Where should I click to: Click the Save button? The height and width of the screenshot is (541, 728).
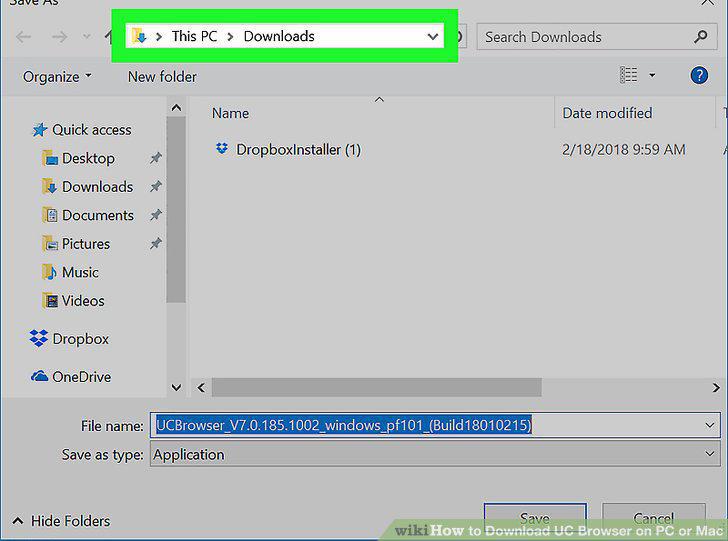(x=535, y=518)
